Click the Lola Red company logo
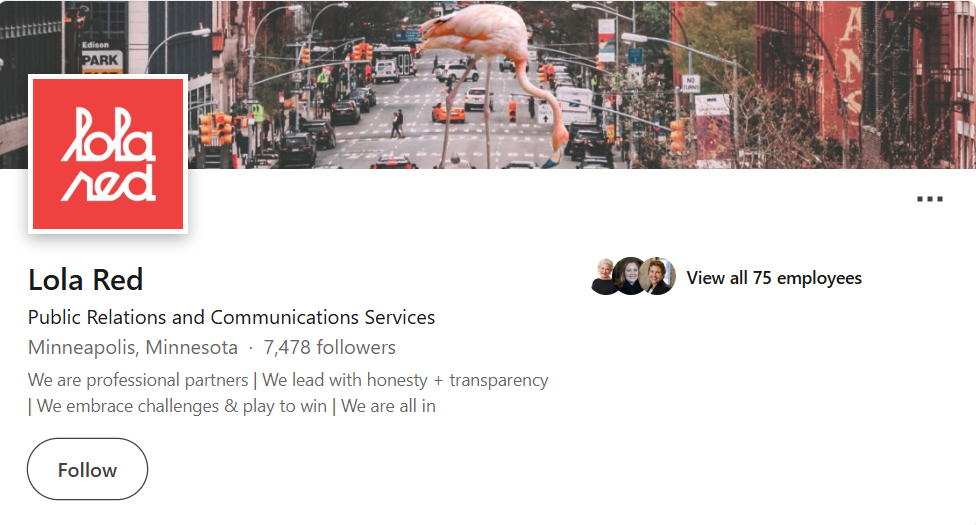The height and width of the screenshot is (525, 976). [x=108, y=154]
